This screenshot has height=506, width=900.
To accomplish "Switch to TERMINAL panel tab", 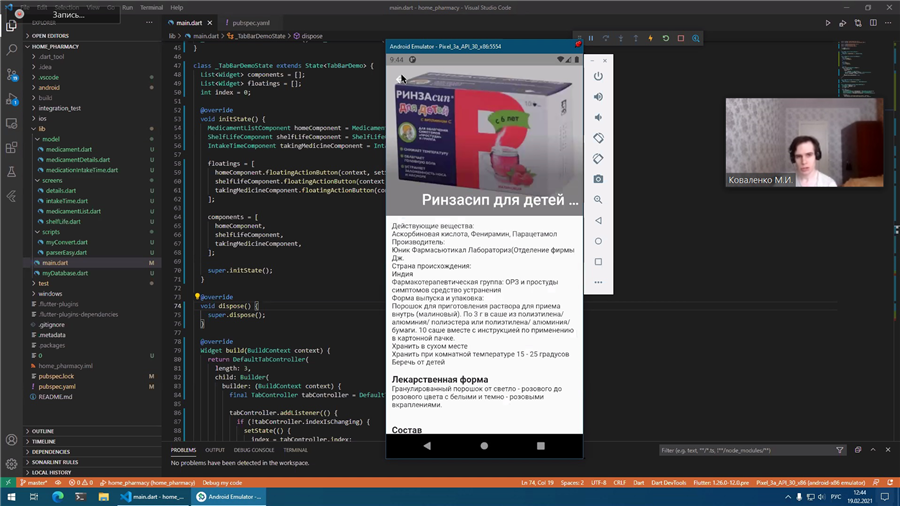I will (295, 450).
